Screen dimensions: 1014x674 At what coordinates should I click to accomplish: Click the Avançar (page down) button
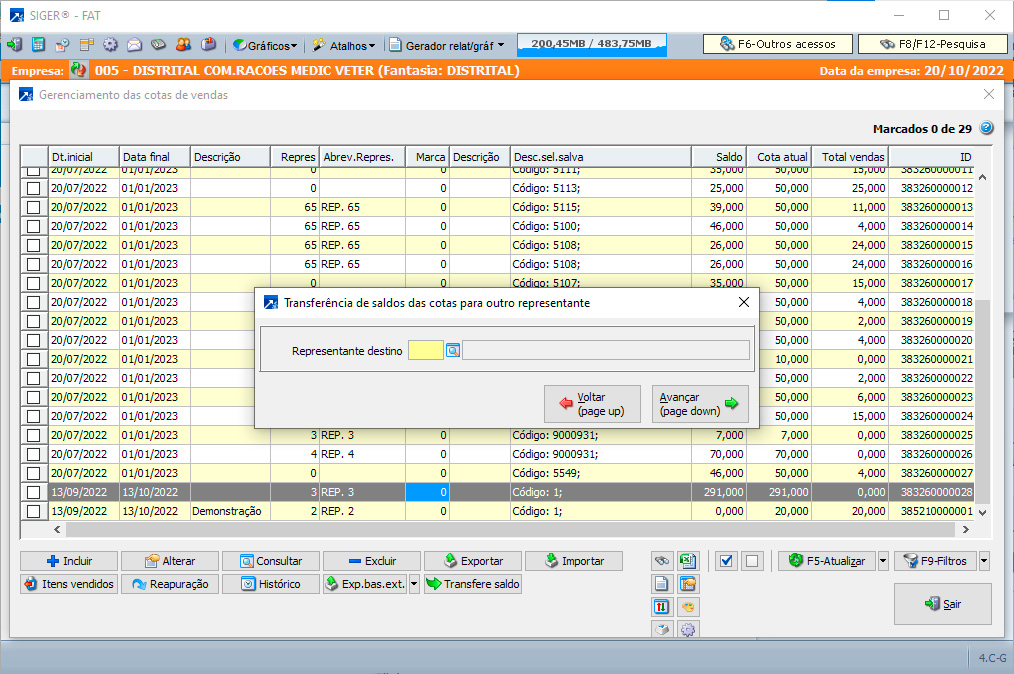(x=700, y=404)
